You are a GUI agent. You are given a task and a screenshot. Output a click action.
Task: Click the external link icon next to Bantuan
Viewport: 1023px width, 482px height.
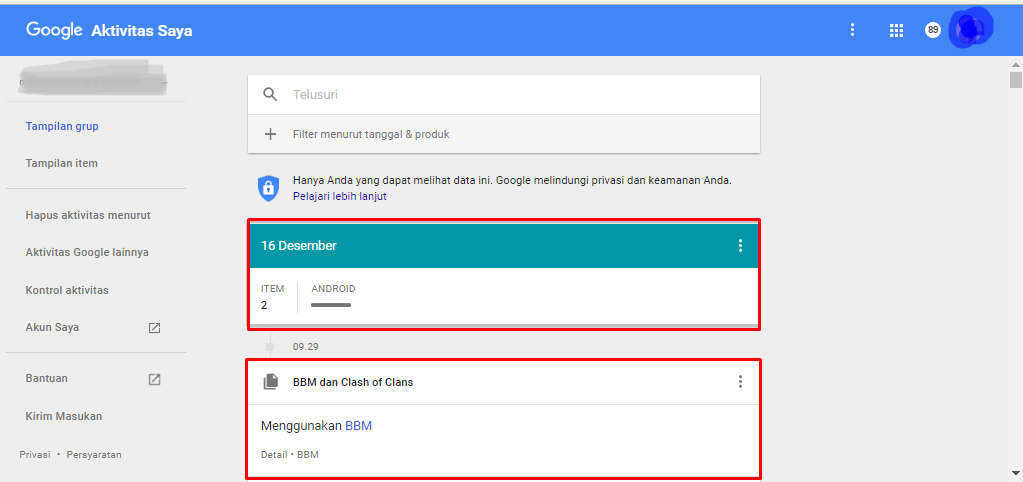(155, 379)
